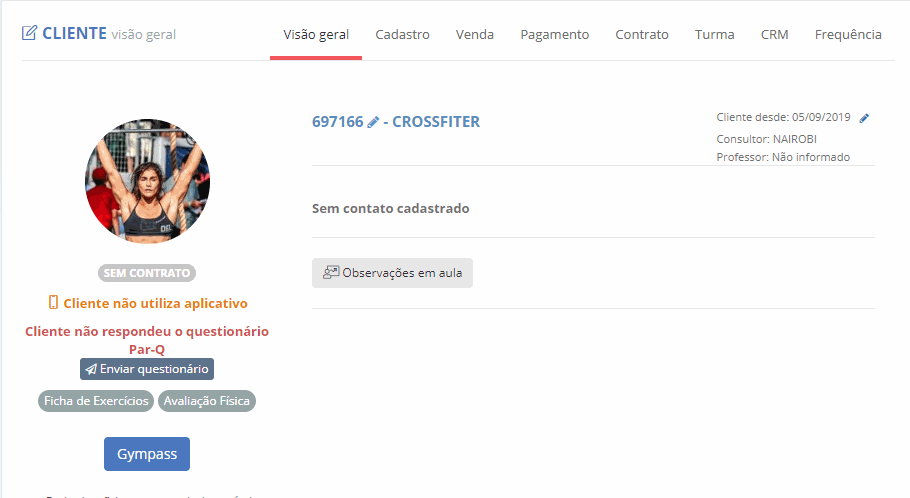This screenshot has width=910, height=498.
Task: Open the Pagamento tab
Action: [x=554, y=35]
